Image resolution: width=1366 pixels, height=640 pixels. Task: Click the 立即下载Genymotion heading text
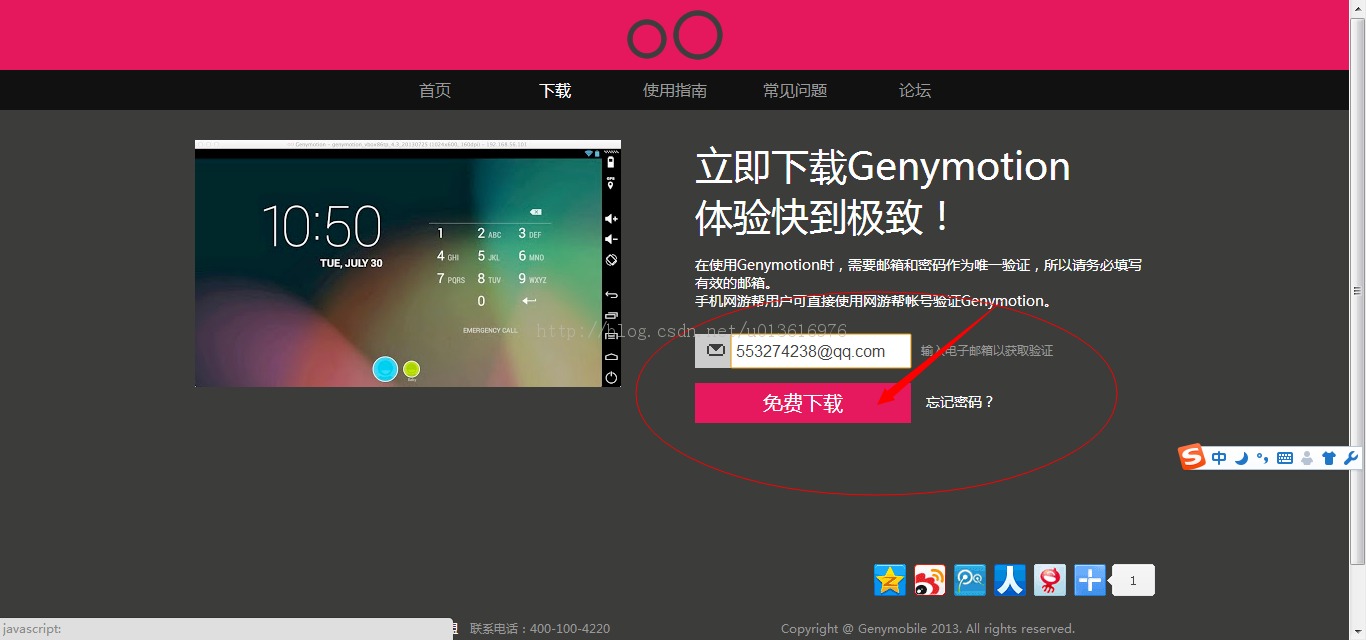[883, 167]
